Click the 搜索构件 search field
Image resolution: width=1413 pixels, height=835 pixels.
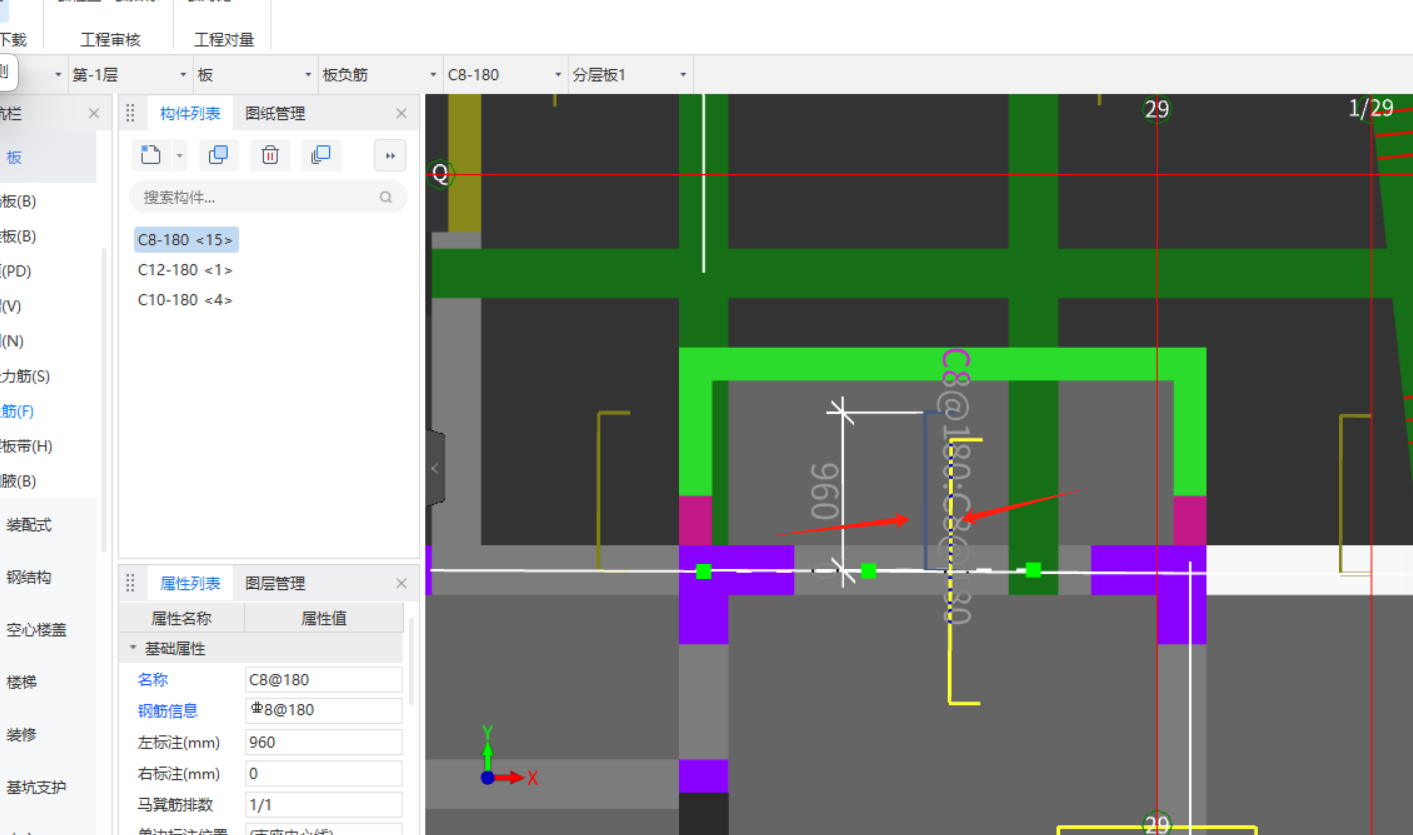coord(268,197)
